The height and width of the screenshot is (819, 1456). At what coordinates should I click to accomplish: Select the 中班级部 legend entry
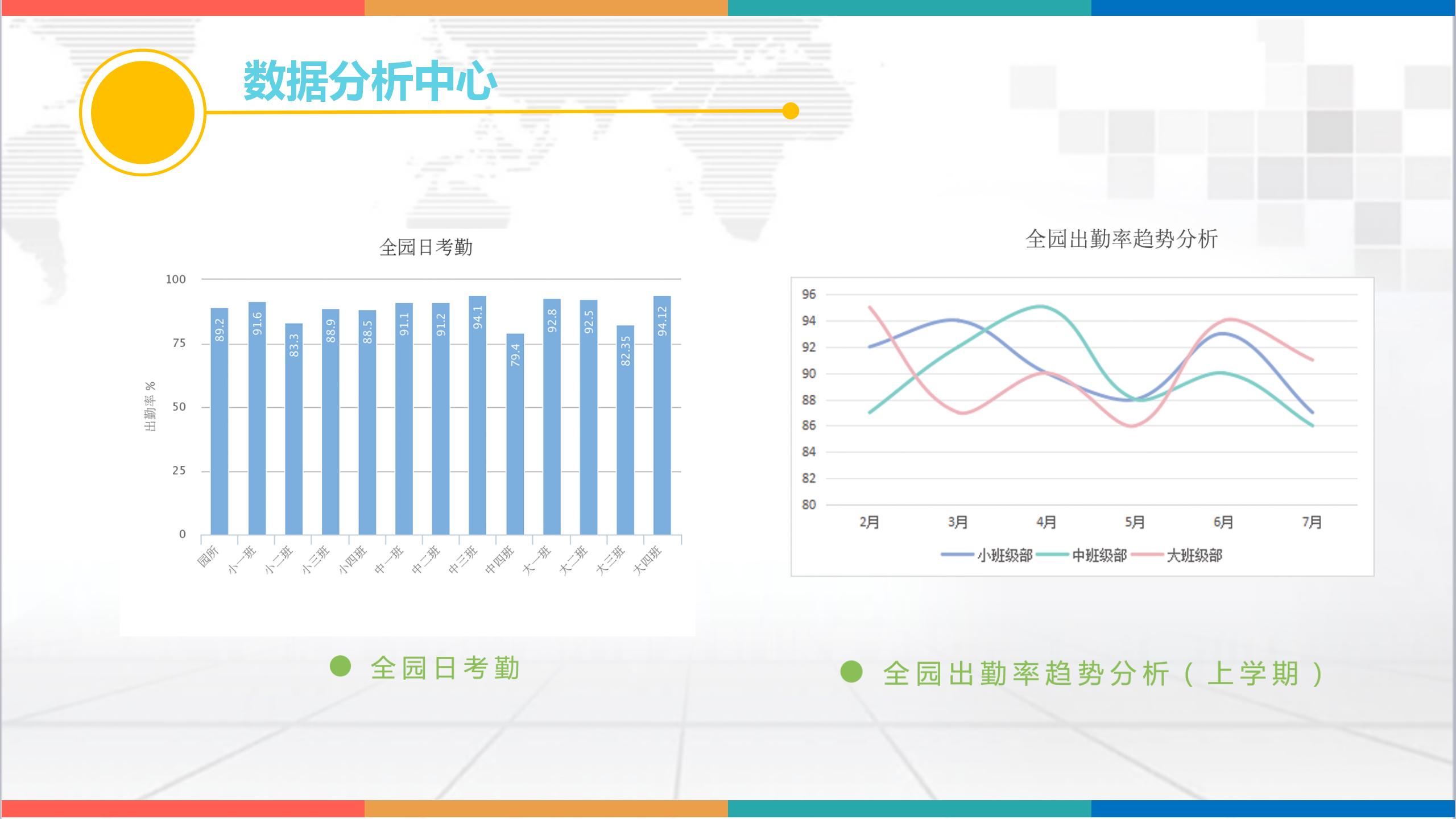pos(1099,555)
